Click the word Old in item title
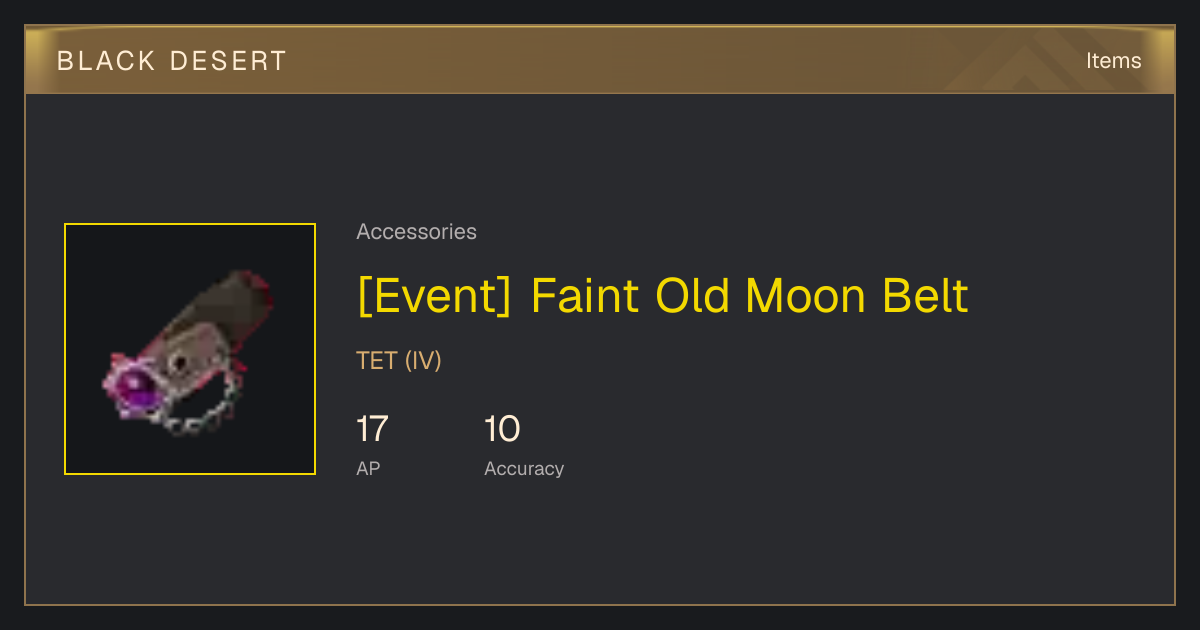The image size is (1200, 630). click(x=692, y=296)
